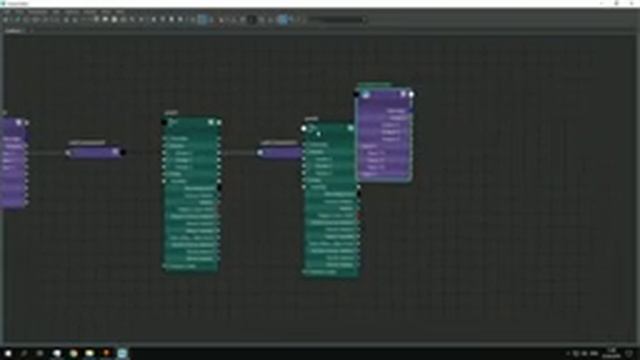Click black input port of selected purple node
The width and height of the screenshot is (640, 360).
(x=356, y=94)
